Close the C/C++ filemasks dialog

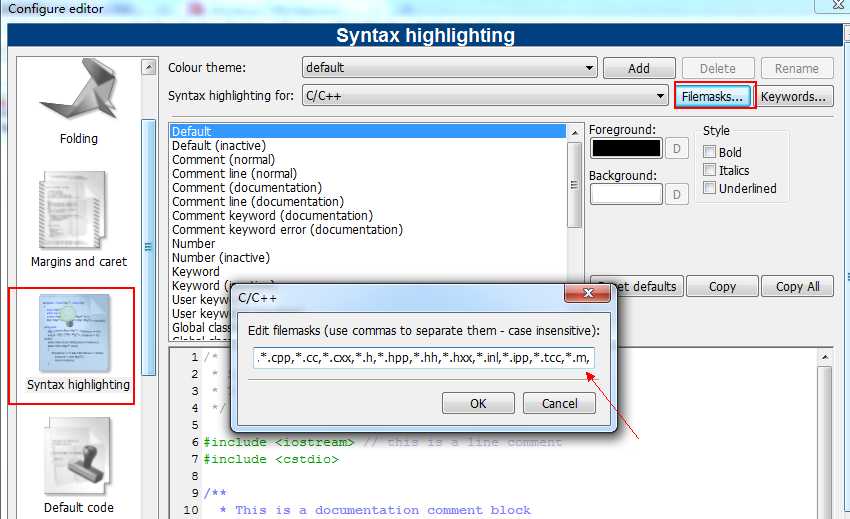[x=588, y=293]
